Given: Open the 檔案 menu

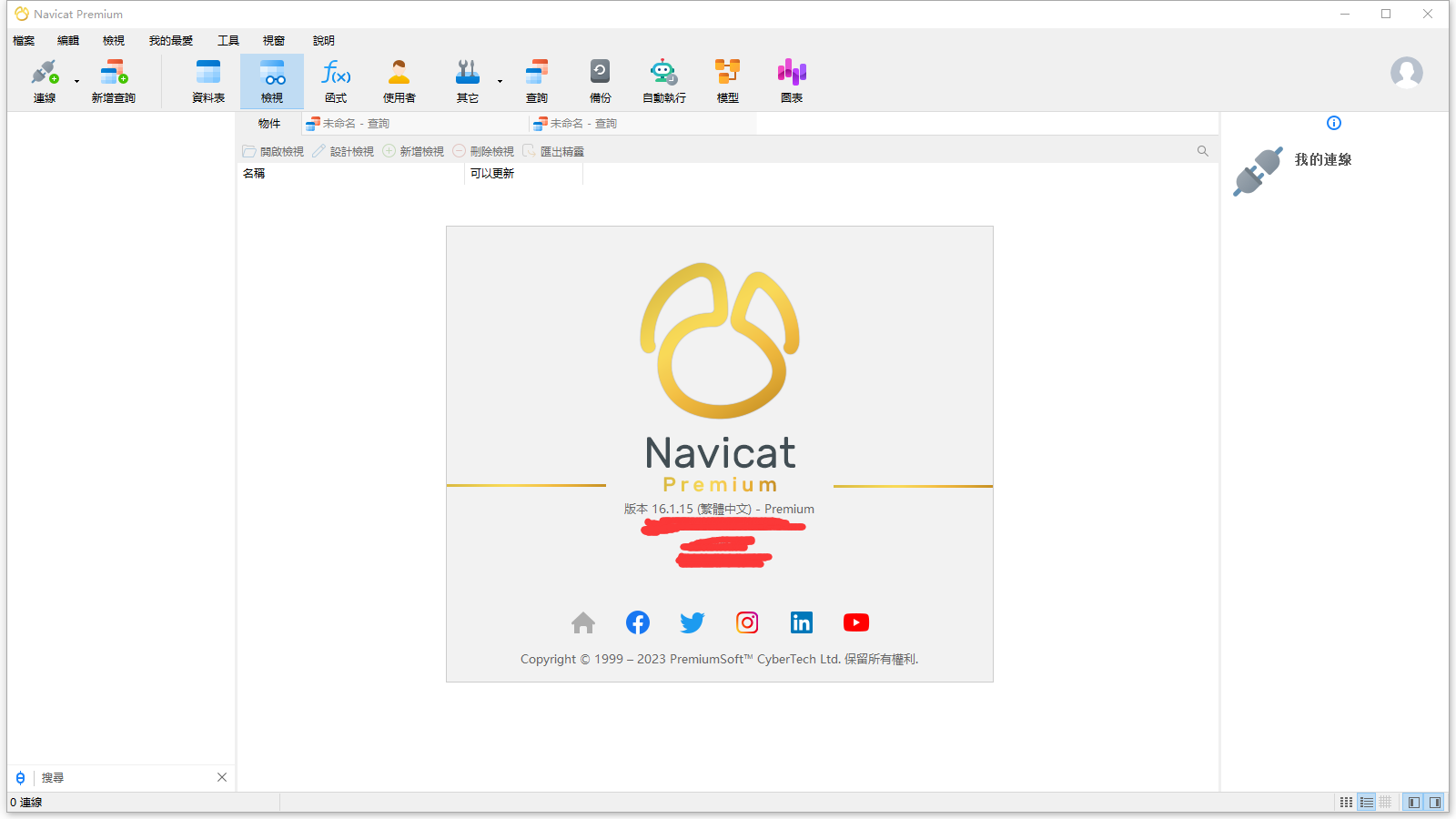Looking at the screenshot, I should pos(24,41).
